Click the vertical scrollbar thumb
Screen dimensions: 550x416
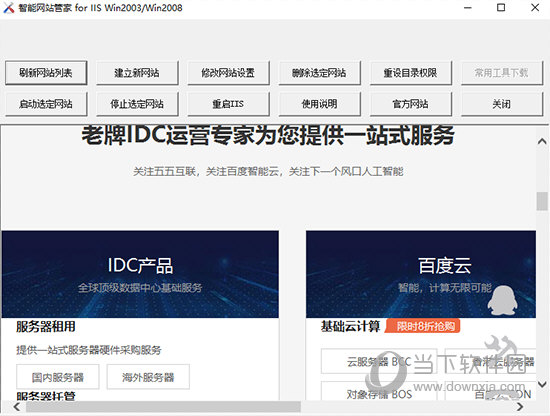[x=542, y=201]
